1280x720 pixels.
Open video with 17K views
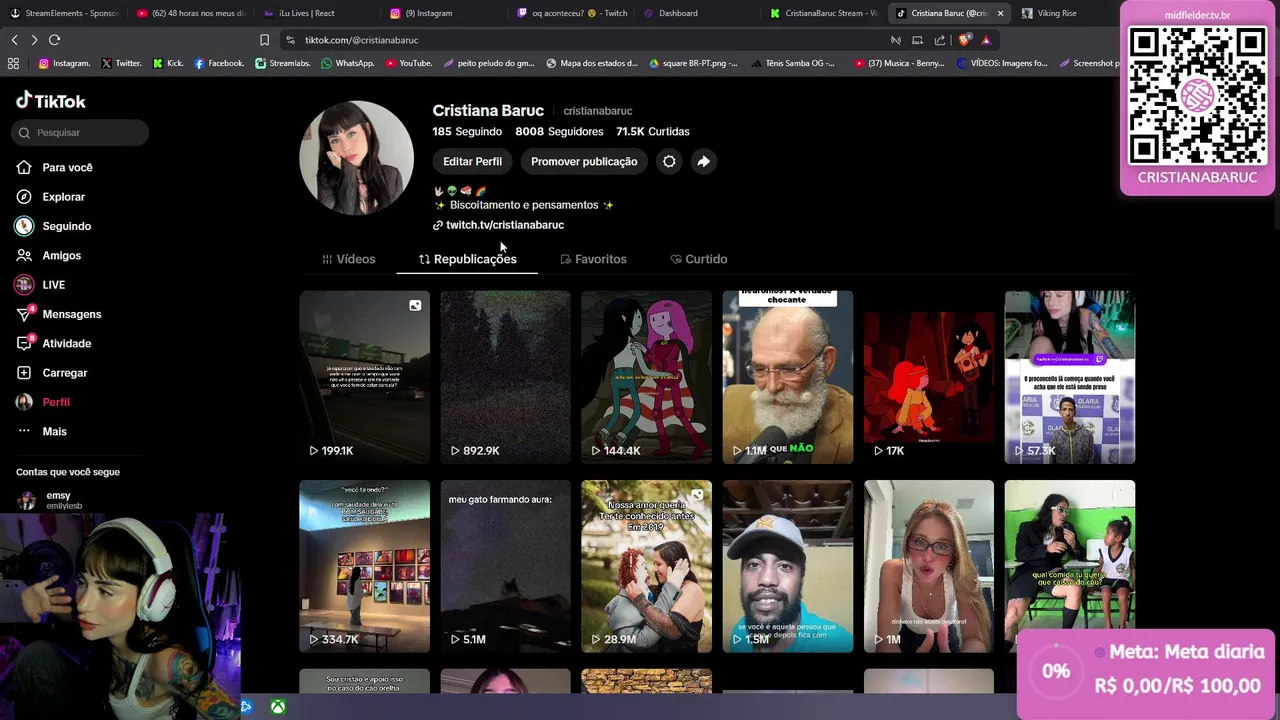tap(929, 377)
